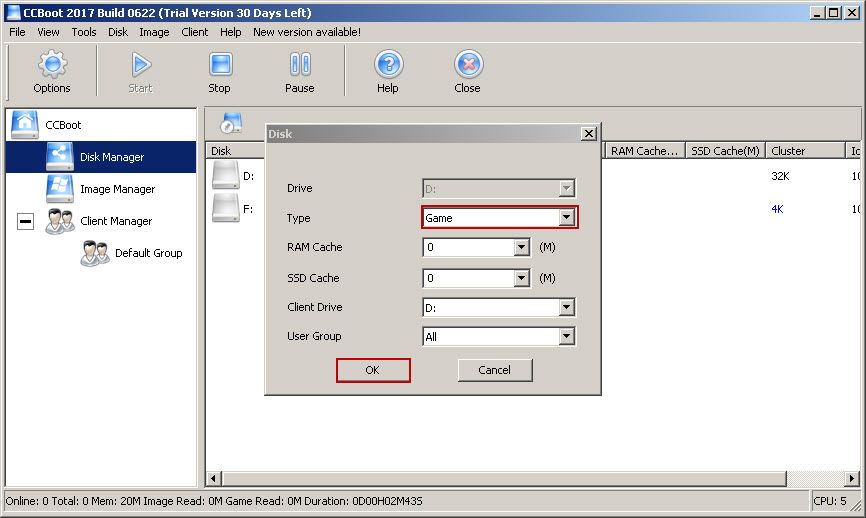866x518 pixels.
Task: Click the Pause toolbar icon
Action: coord(300,65)
